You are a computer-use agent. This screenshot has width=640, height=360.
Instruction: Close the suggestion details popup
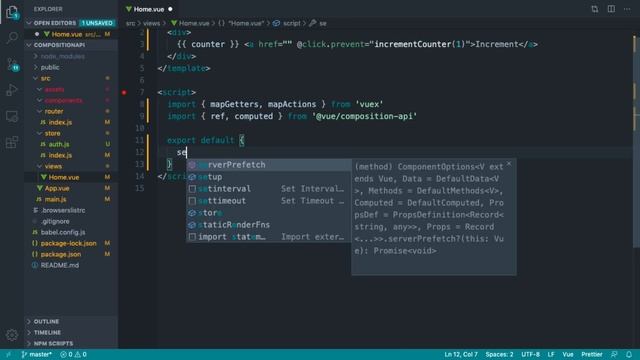509,164
